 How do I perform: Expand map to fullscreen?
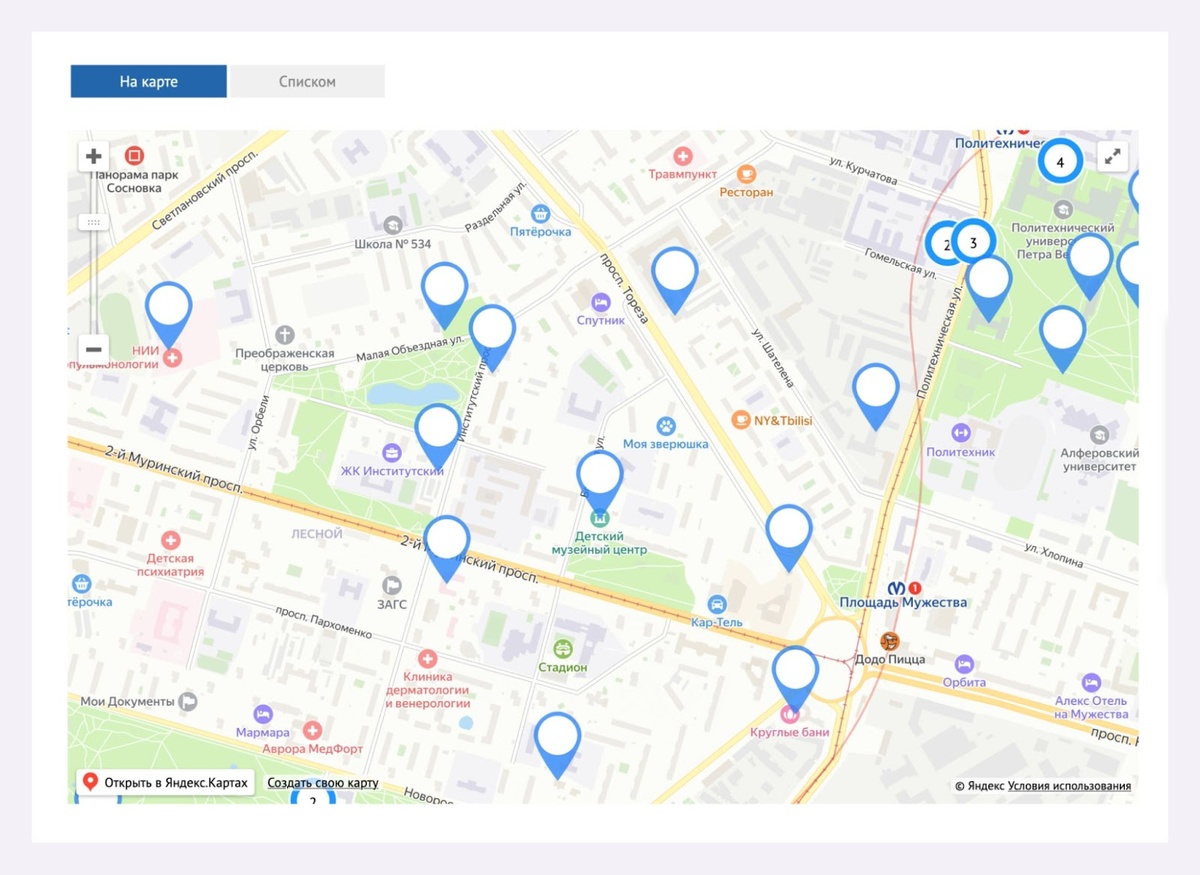[1113, 156]
